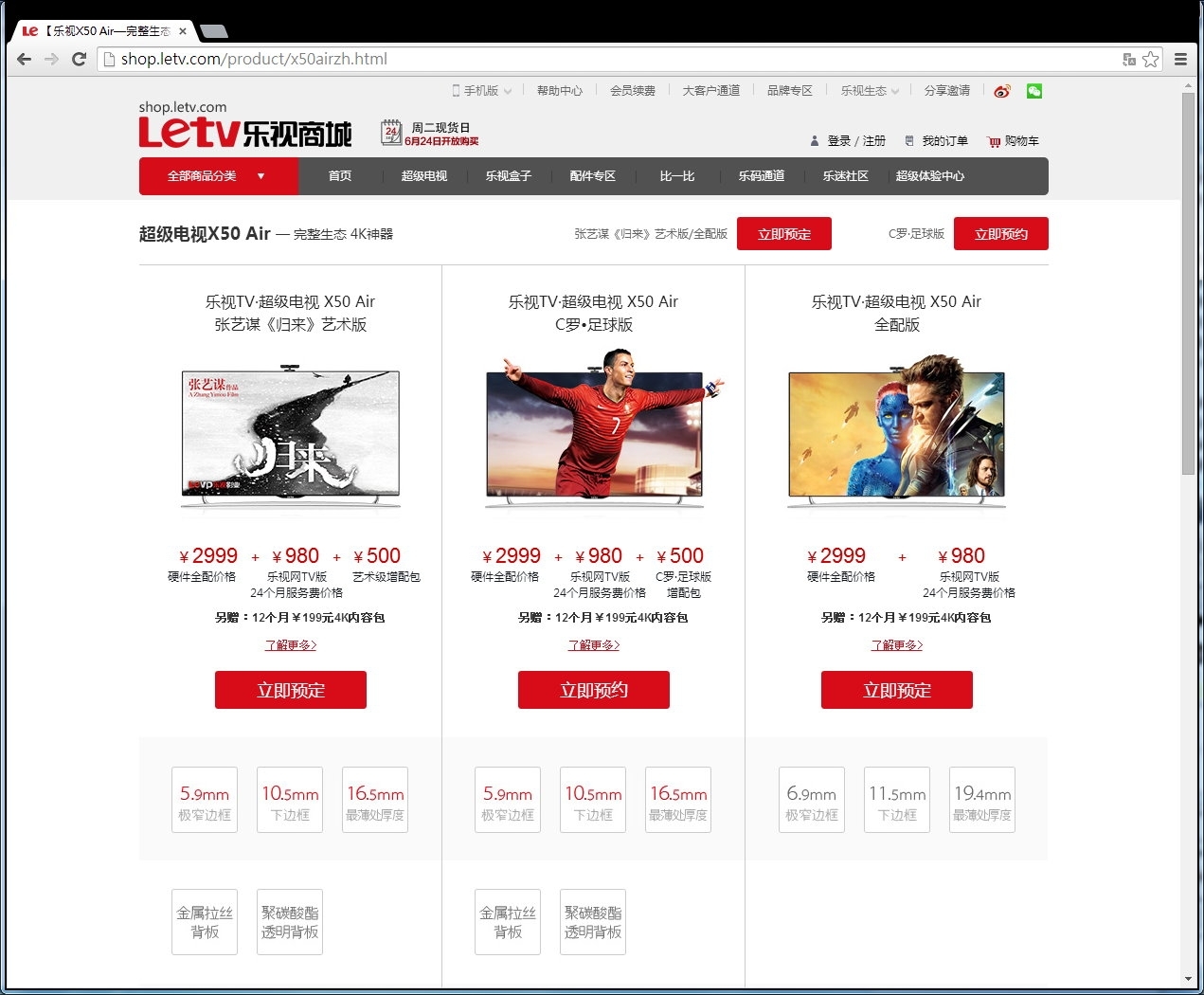Reload the page with the refresh icon
This screenshot has height=995, width=1204.
point(80,59)
